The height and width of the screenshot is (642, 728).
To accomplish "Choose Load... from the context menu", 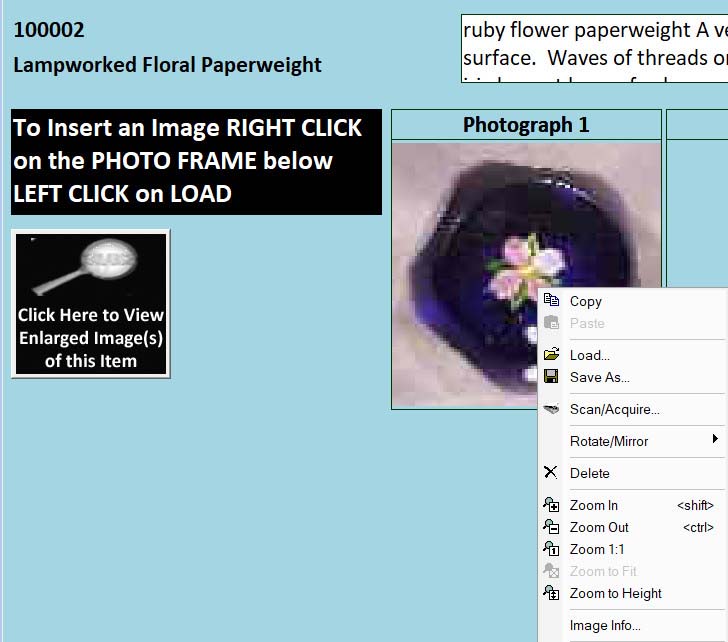I will (589, 355).
